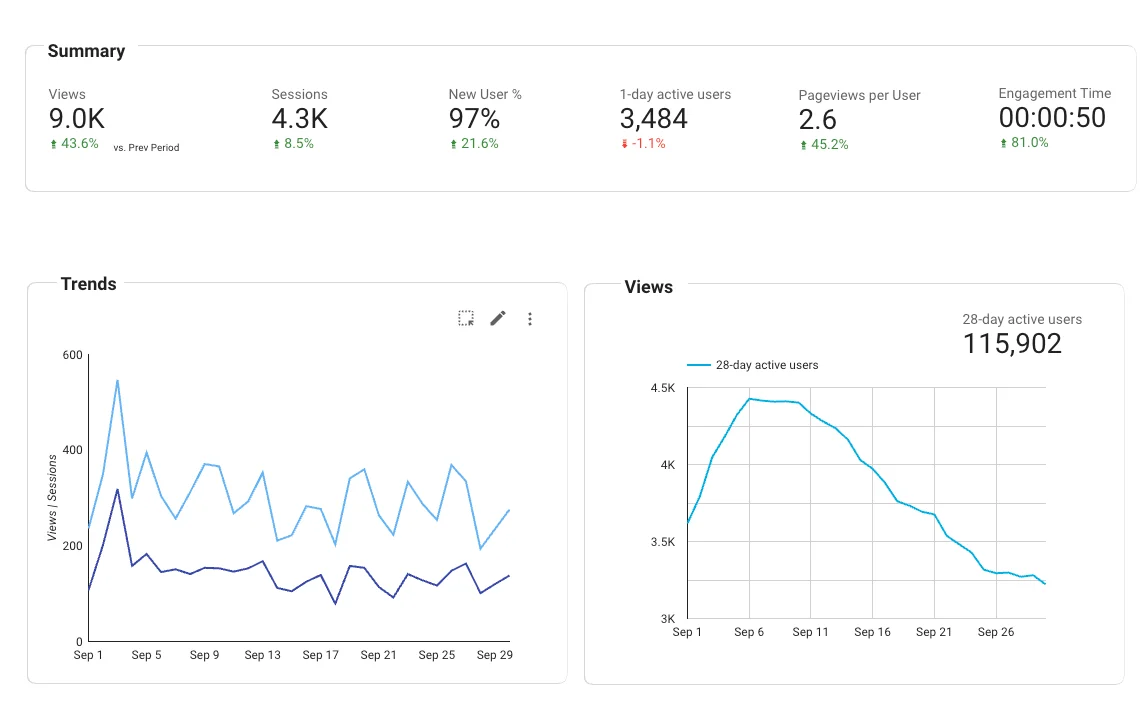Click green arrow next to 81.0% engagement change

1003,143
